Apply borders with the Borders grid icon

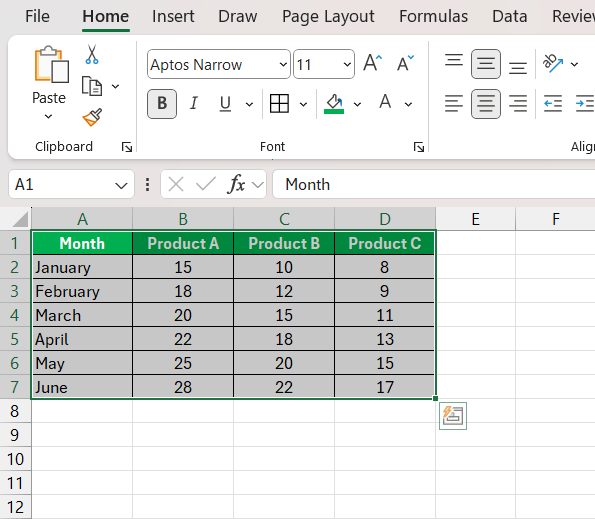click(x=279, y=104)
